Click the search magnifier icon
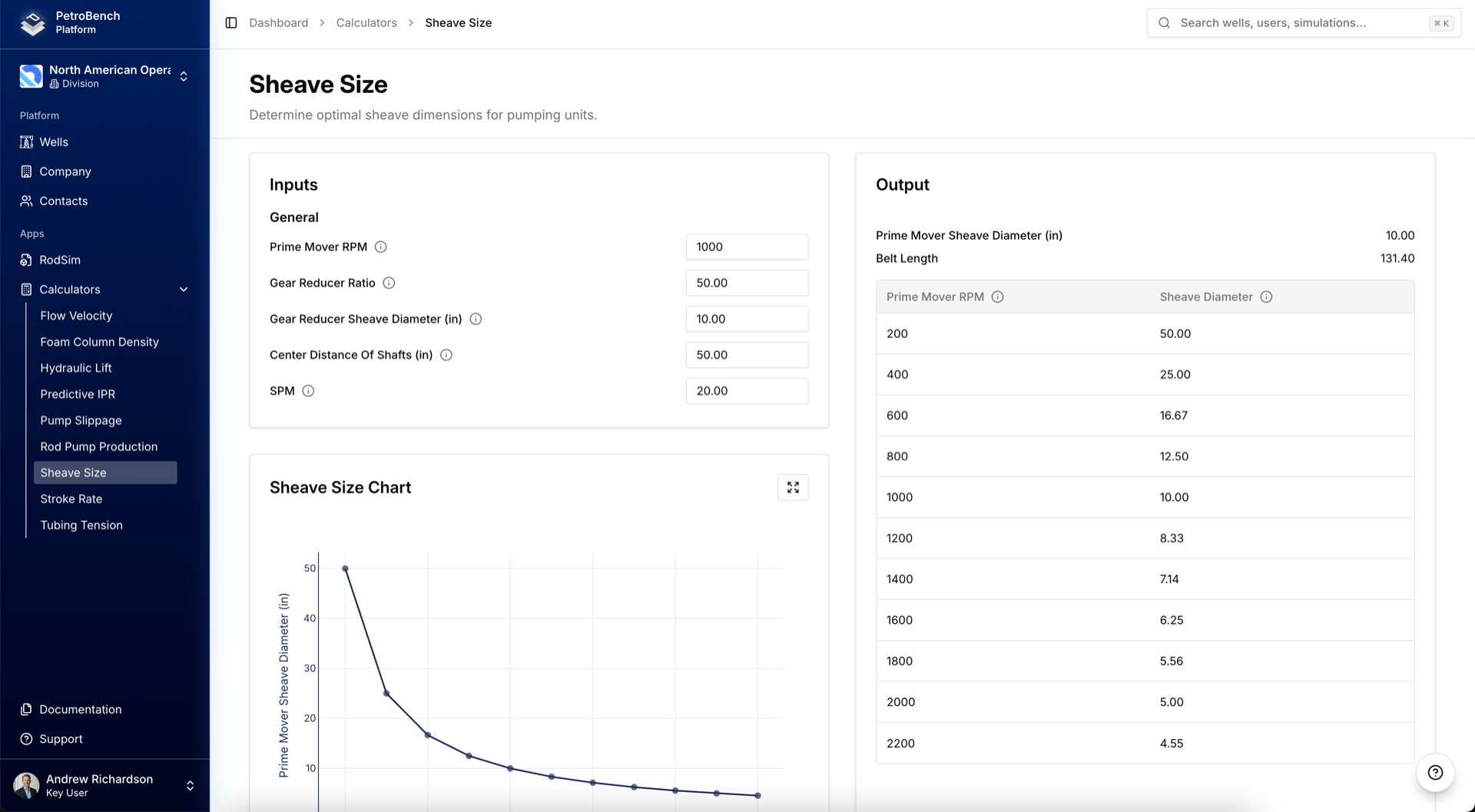Image resolution: width=1475 pixels, height=812 pixels. coord(1165,22)
